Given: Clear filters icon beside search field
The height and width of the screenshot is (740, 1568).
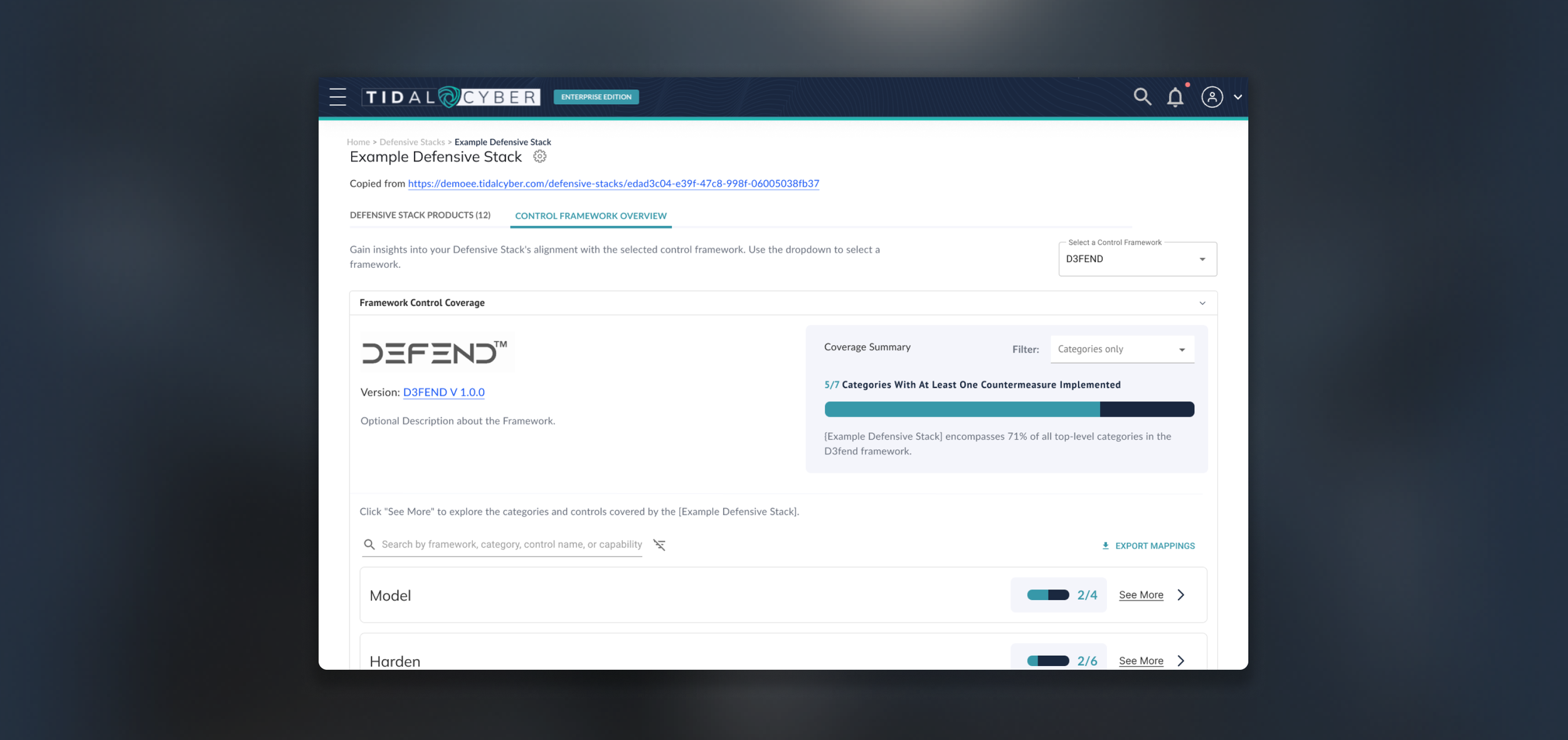Looking at the screenshot, I should pyautogui.click(x=659, y=545).
